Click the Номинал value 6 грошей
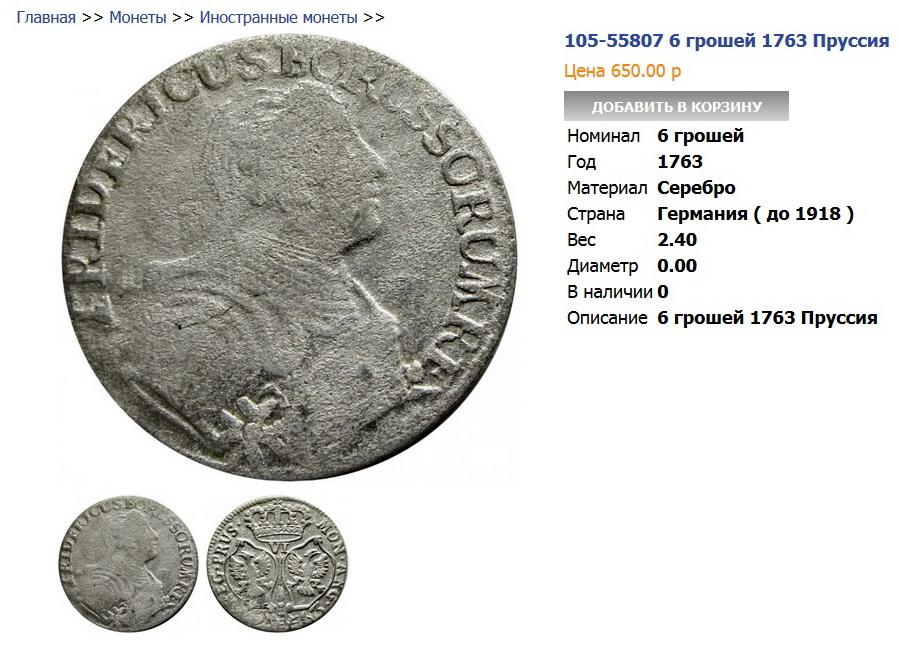The image size is (899, 648). pos(701,136)
